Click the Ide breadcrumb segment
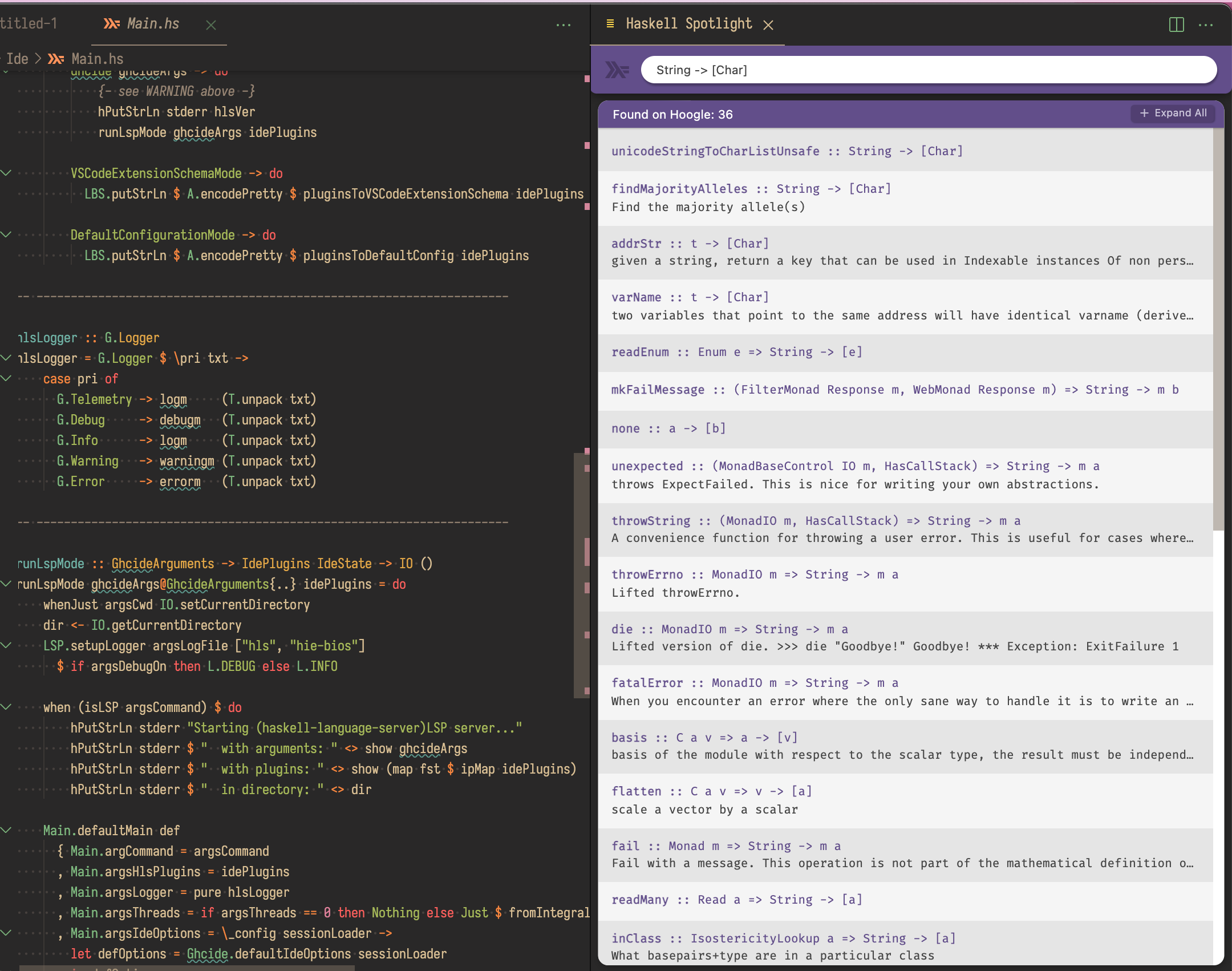1232x971 pixels. pos(17,59)
